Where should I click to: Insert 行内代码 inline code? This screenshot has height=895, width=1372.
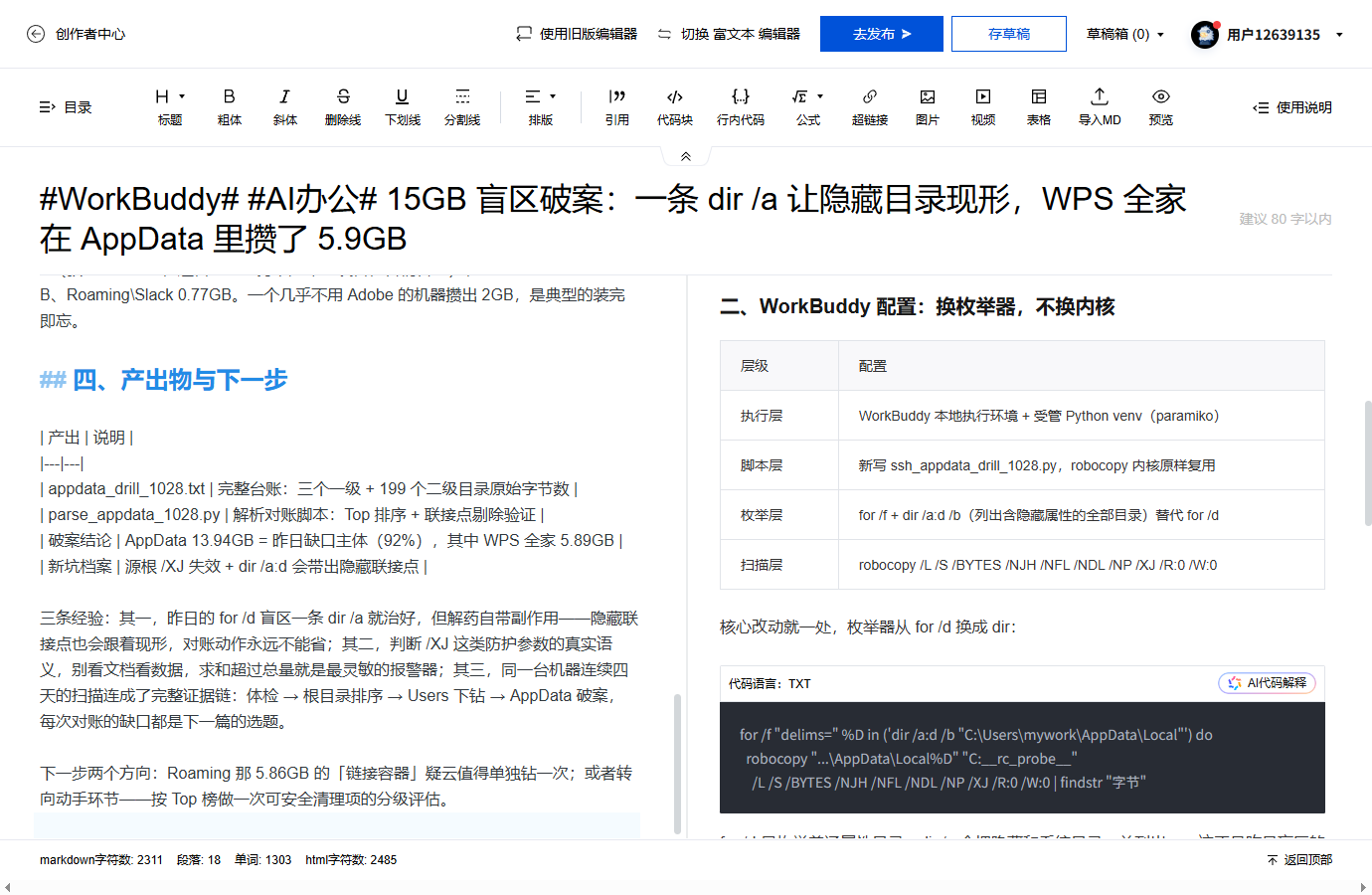pyautogui.click(x=741, y=106)
